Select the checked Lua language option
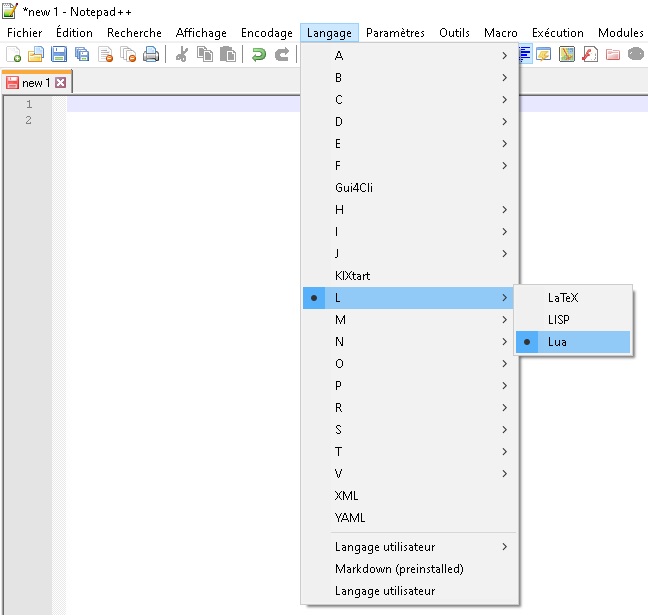 point(573,342)
